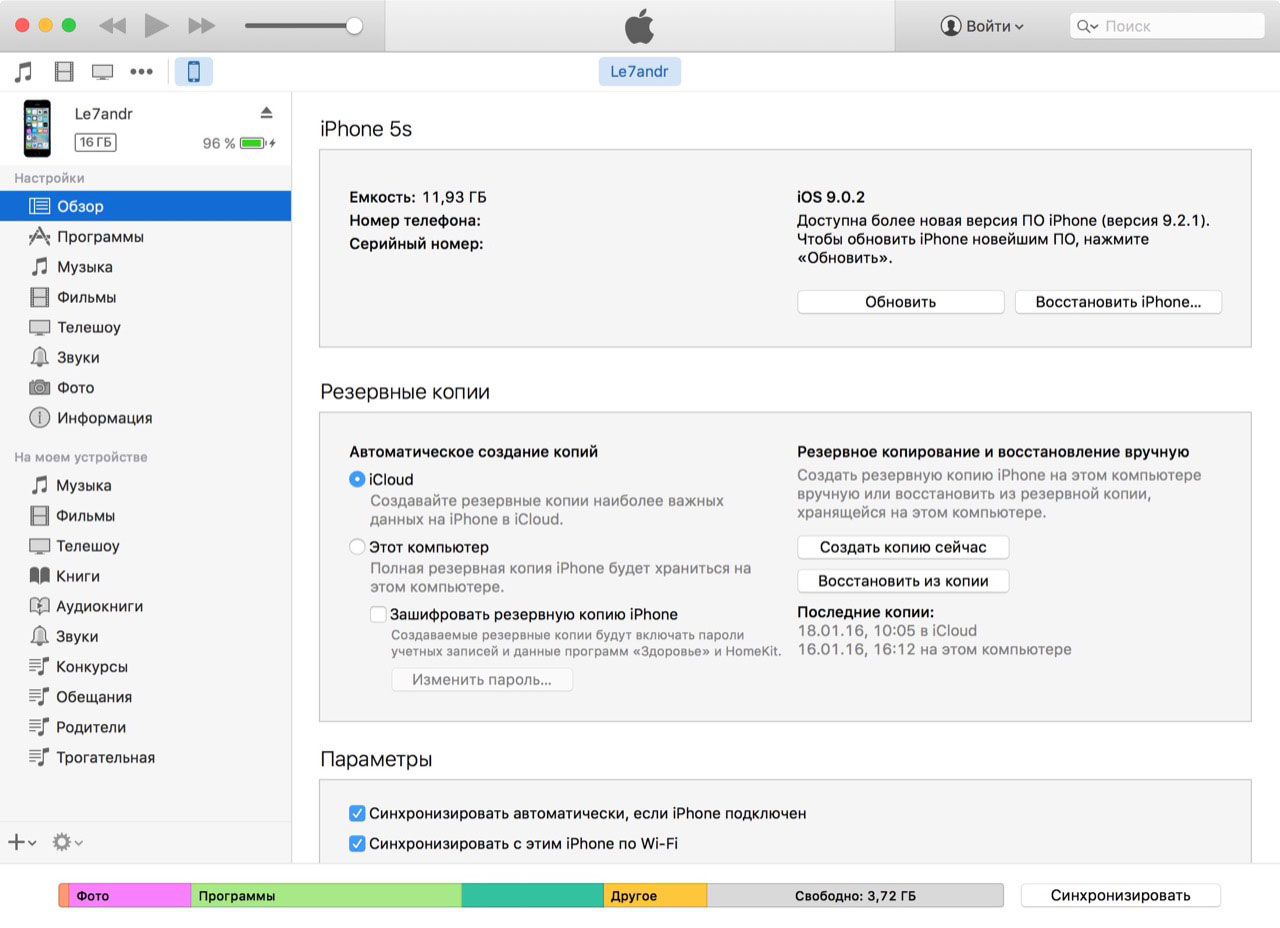Open the Родители playlist
This screenshot has width=1280, height=928.
(x=146, y=727)
